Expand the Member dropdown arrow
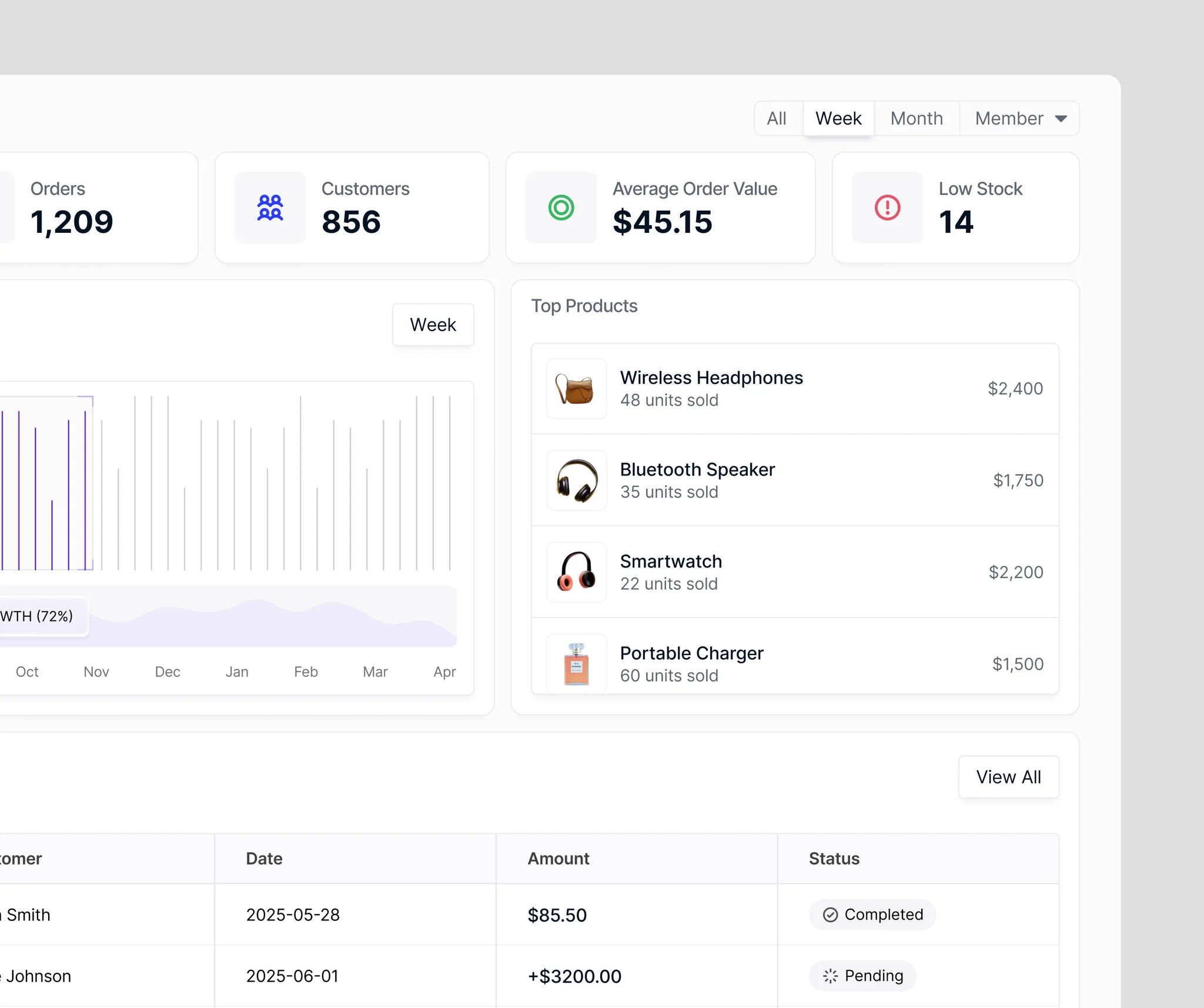The height and width of the screenshot is (1008, 1204). [1061, 119]
